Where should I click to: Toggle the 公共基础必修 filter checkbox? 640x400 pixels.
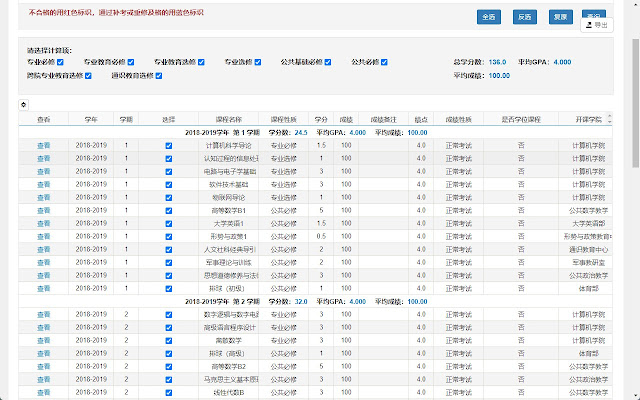coord(328,62)
